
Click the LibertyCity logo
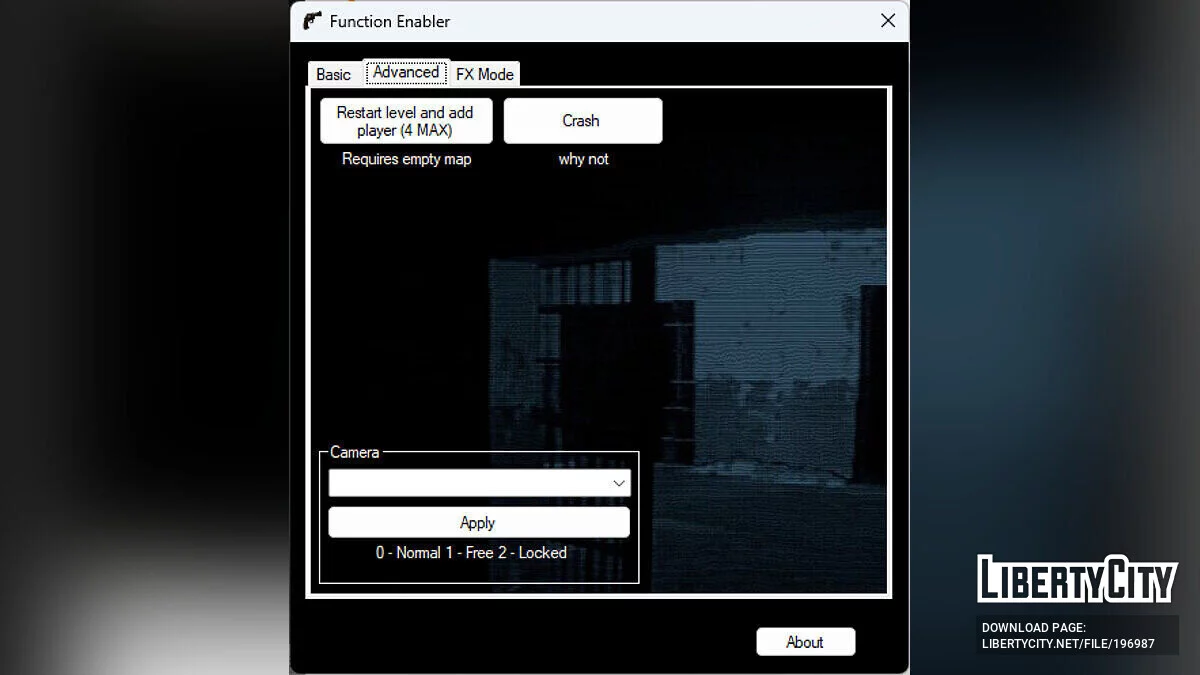(x=1076, y=579)
